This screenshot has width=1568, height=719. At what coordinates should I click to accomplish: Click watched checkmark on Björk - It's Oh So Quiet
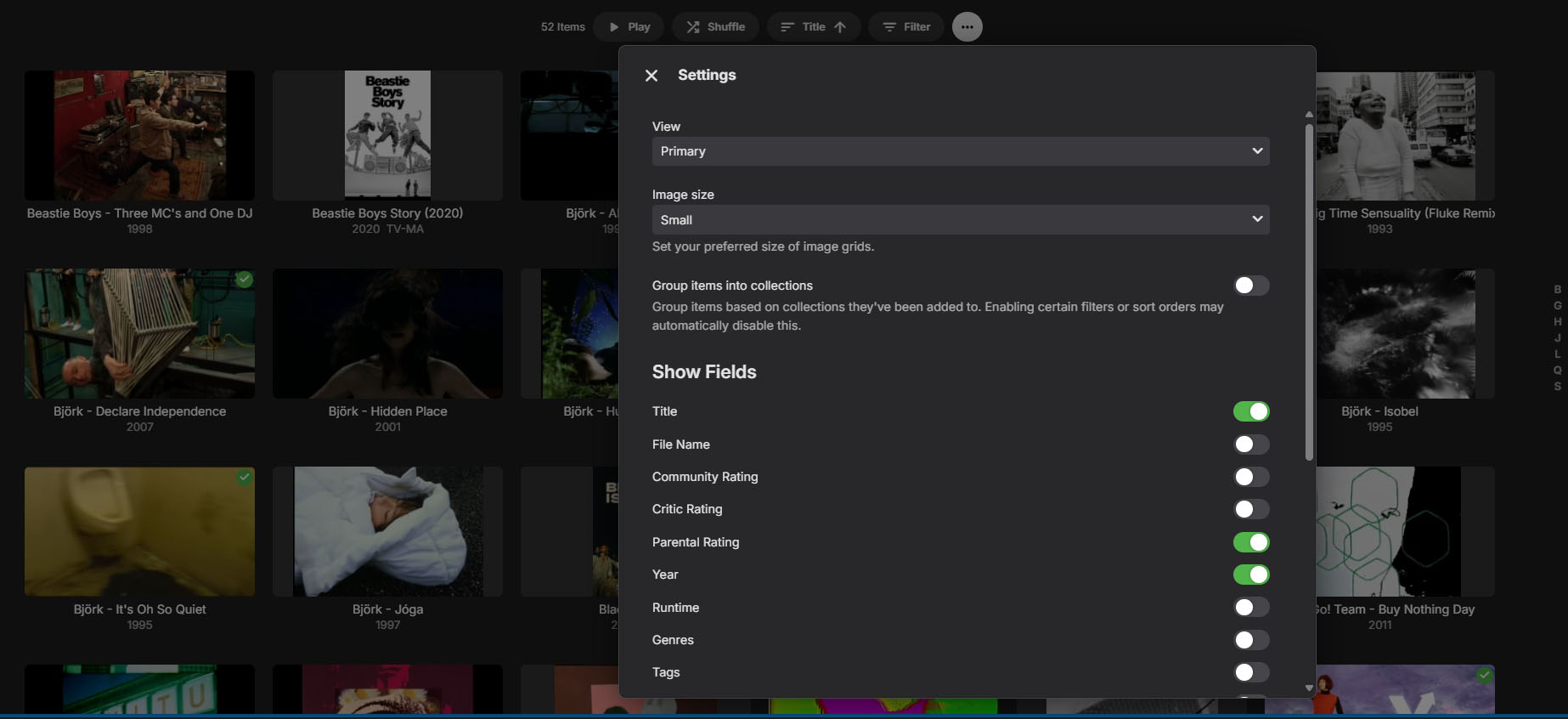point(245,478)
